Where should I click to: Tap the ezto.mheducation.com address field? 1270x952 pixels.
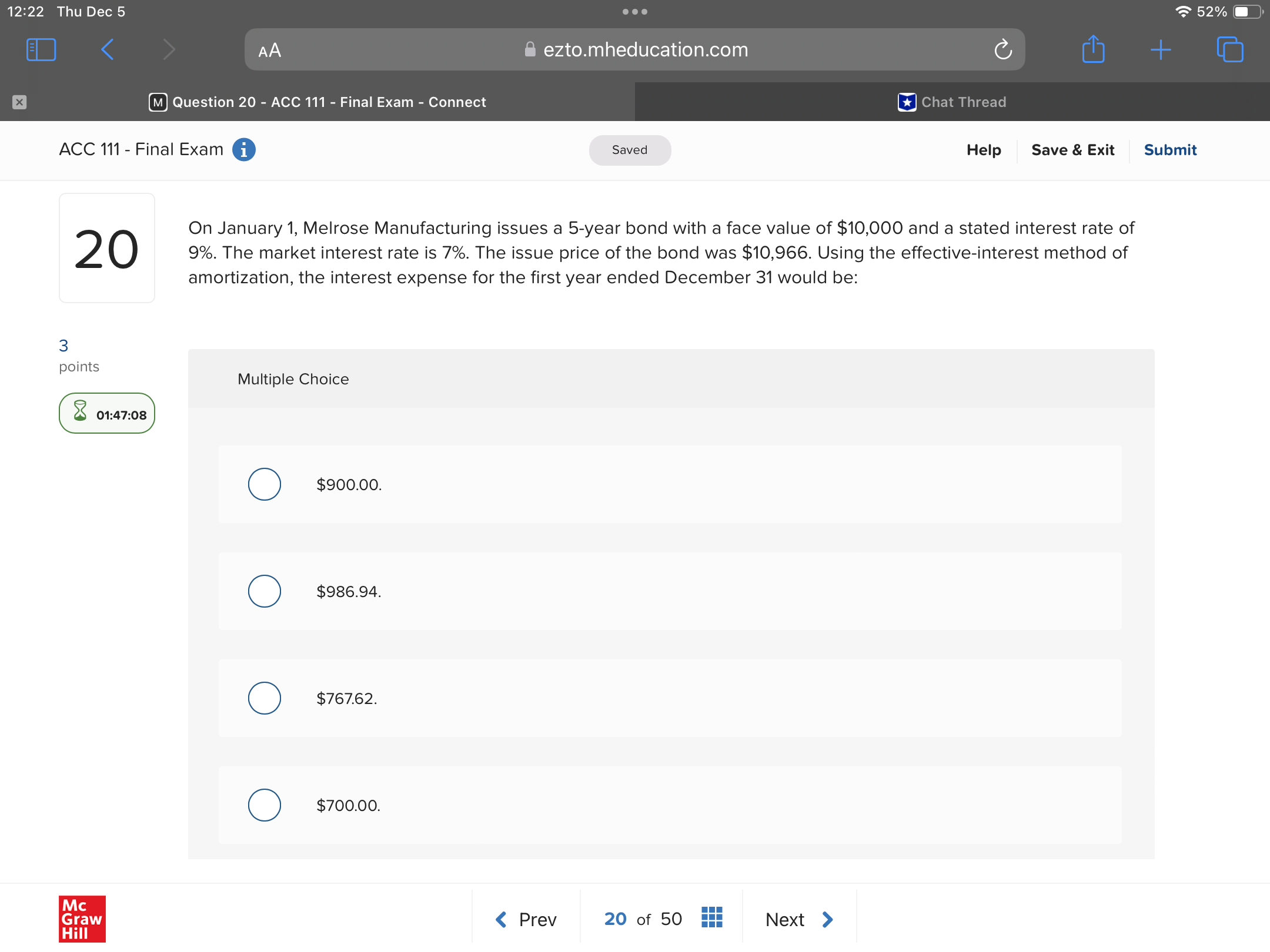pyautogui.click(x=645, y=50)
